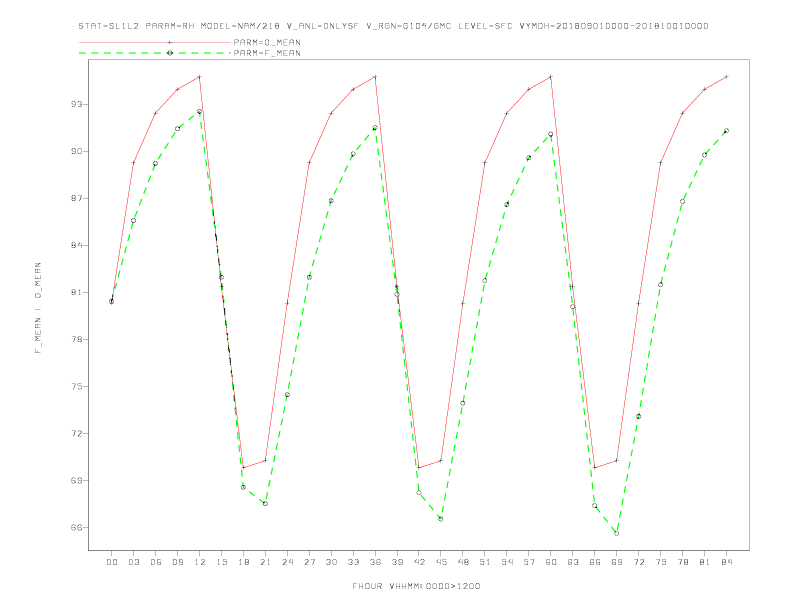The width and height of the screenshot is (792, 612).
Task: Pick the green F_MEAN circle marker at hour 03
Action: (133, 221)
